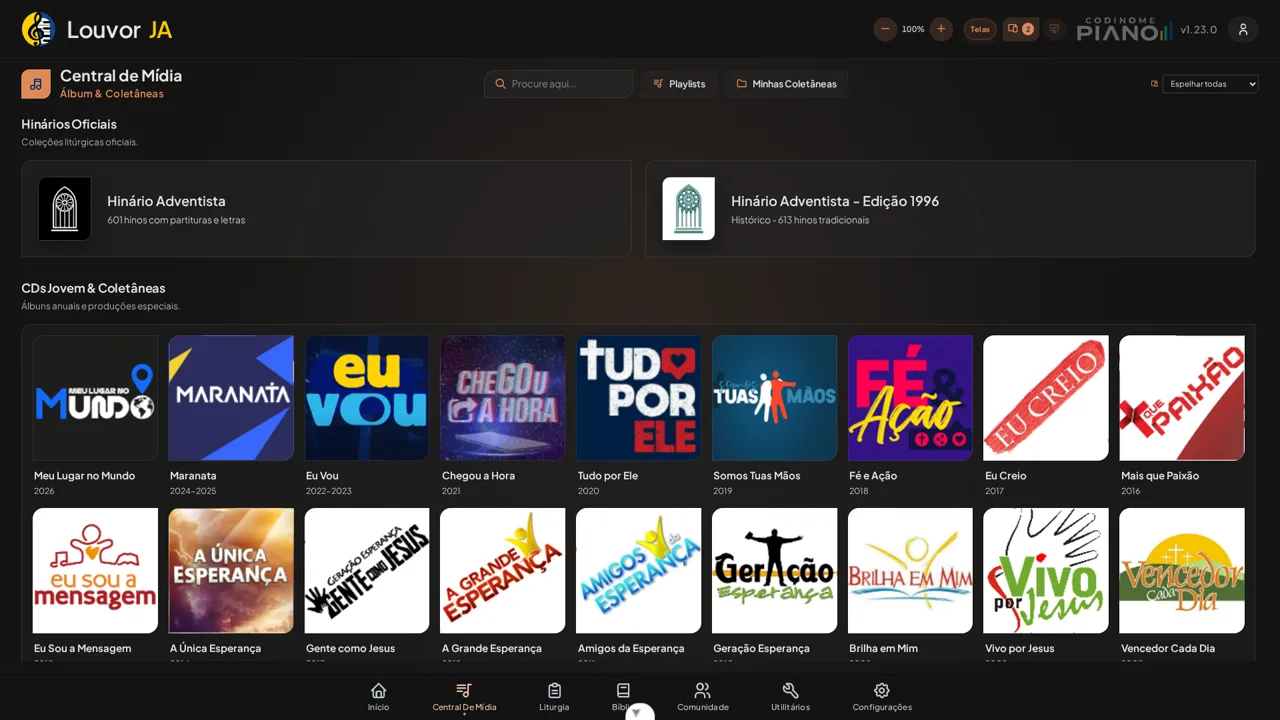Open the Meu Lugar no Mundo album cover
Viewport: 1280px width, 720px height.
95,398
